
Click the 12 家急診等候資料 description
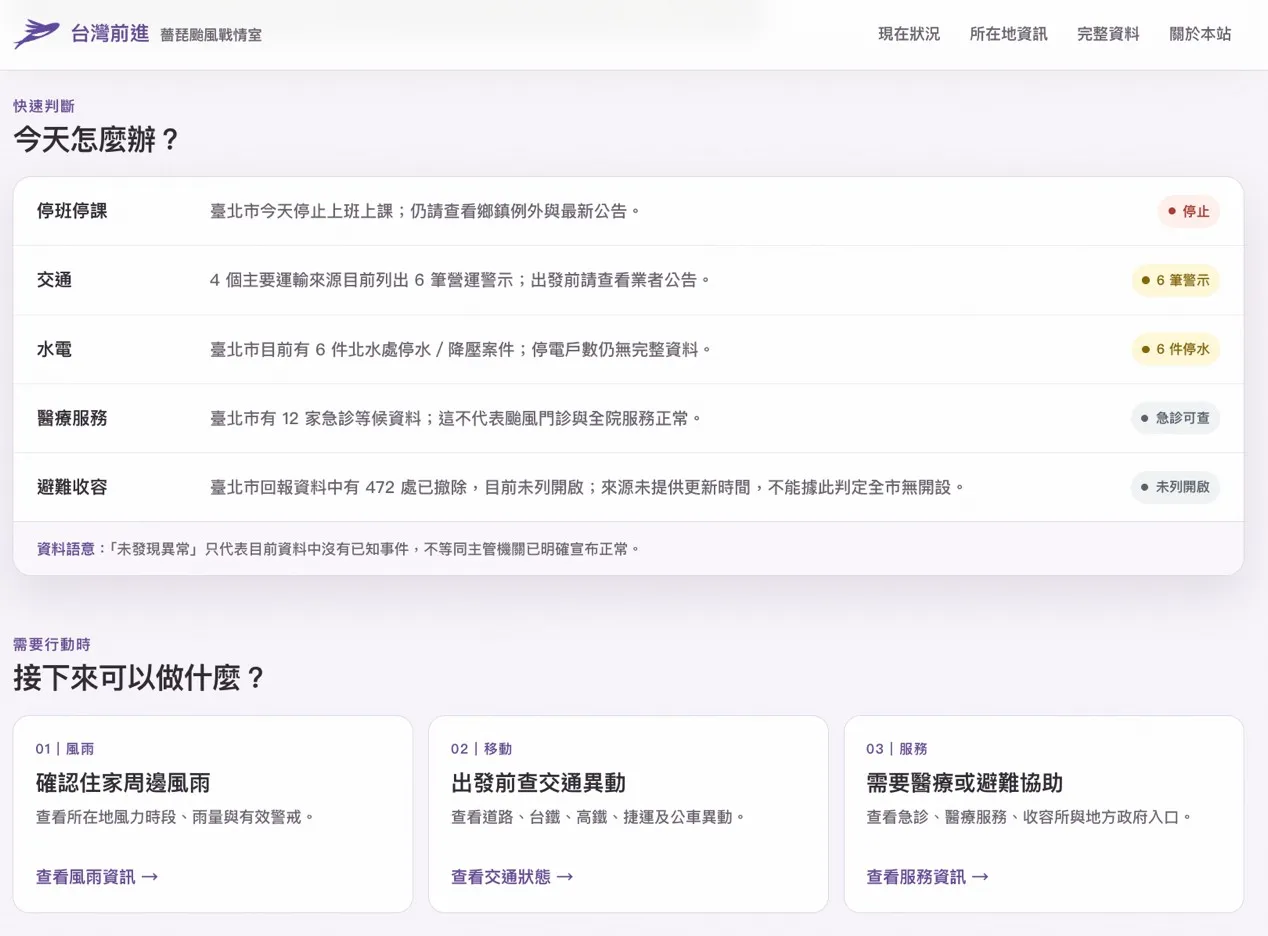[456, 418]
